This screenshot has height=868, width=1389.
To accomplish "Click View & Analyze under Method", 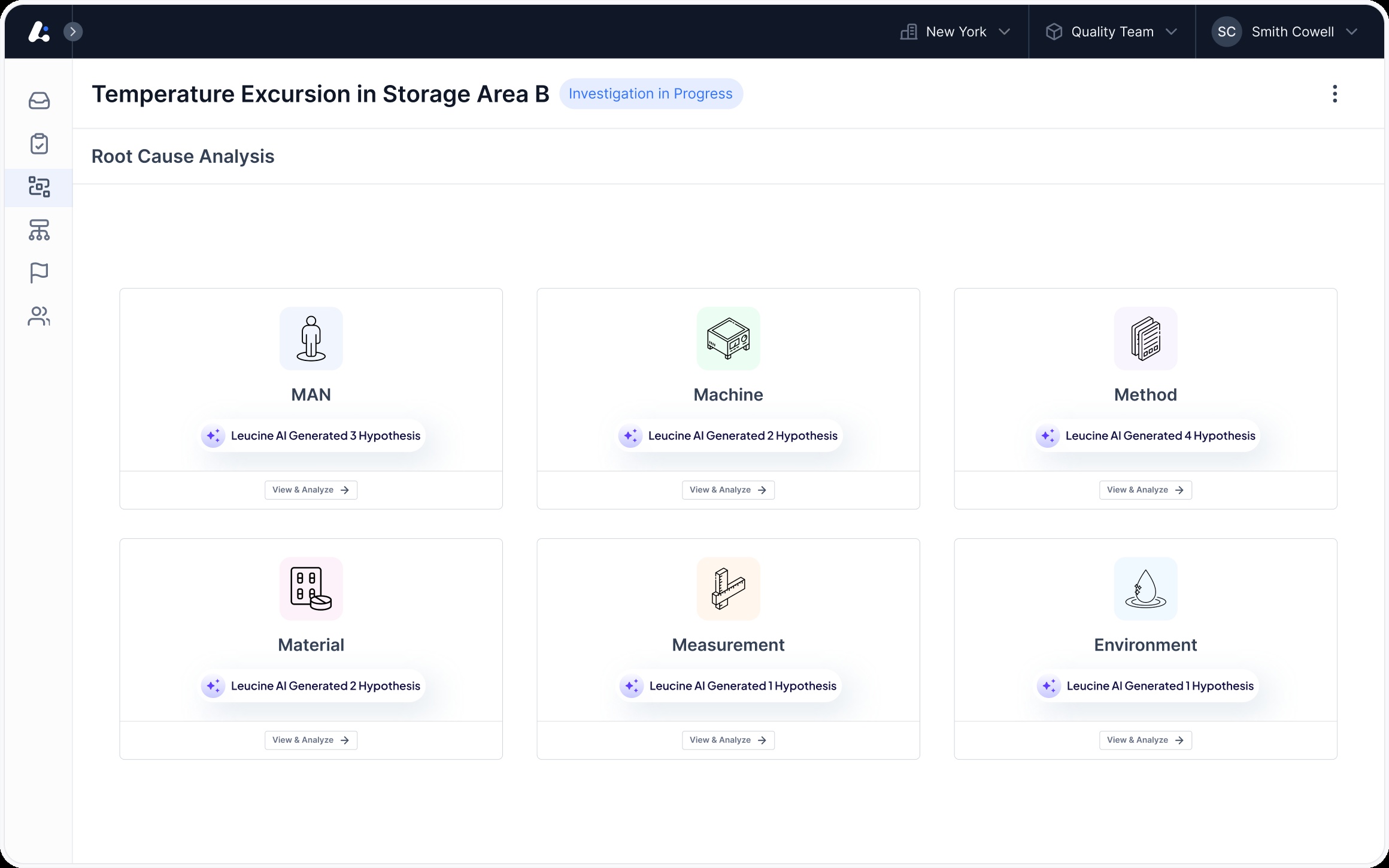I will coord(1145,490).
